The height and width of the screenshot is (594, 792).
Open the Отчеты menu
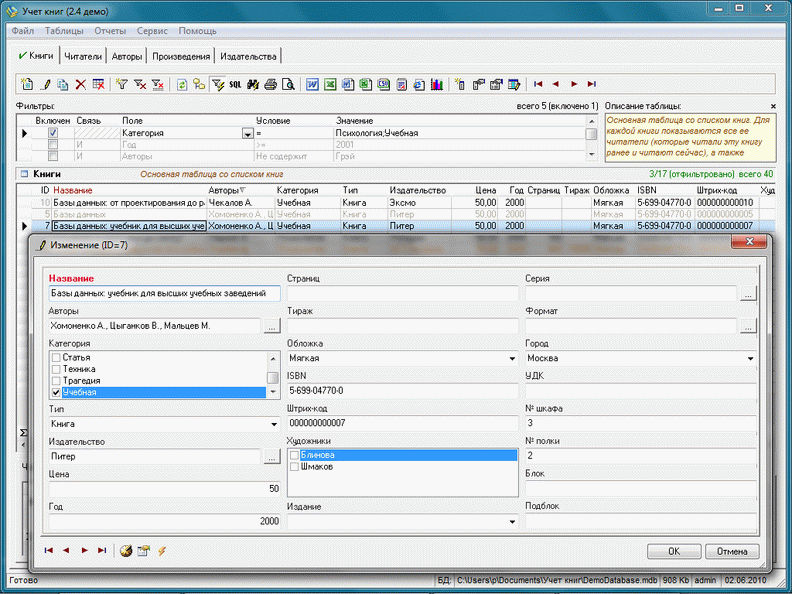(x=110, y=31)
